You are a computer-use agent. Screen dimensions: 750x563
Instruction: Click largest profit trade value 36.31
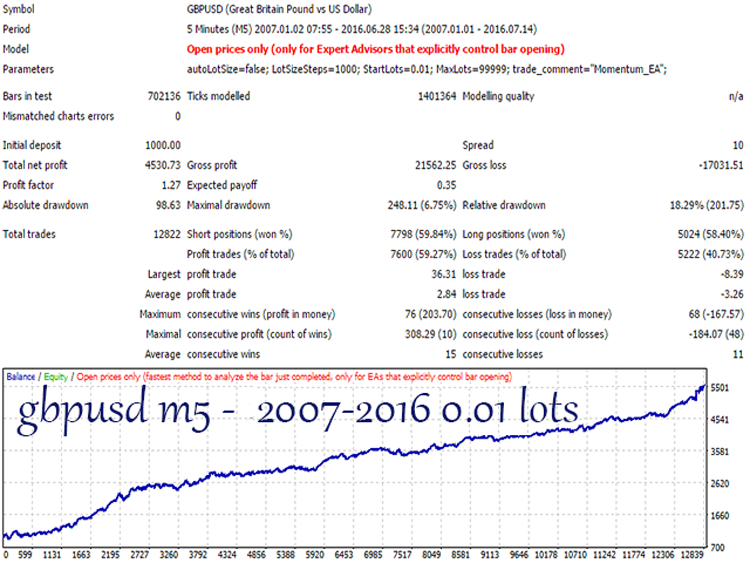(443, 275)
